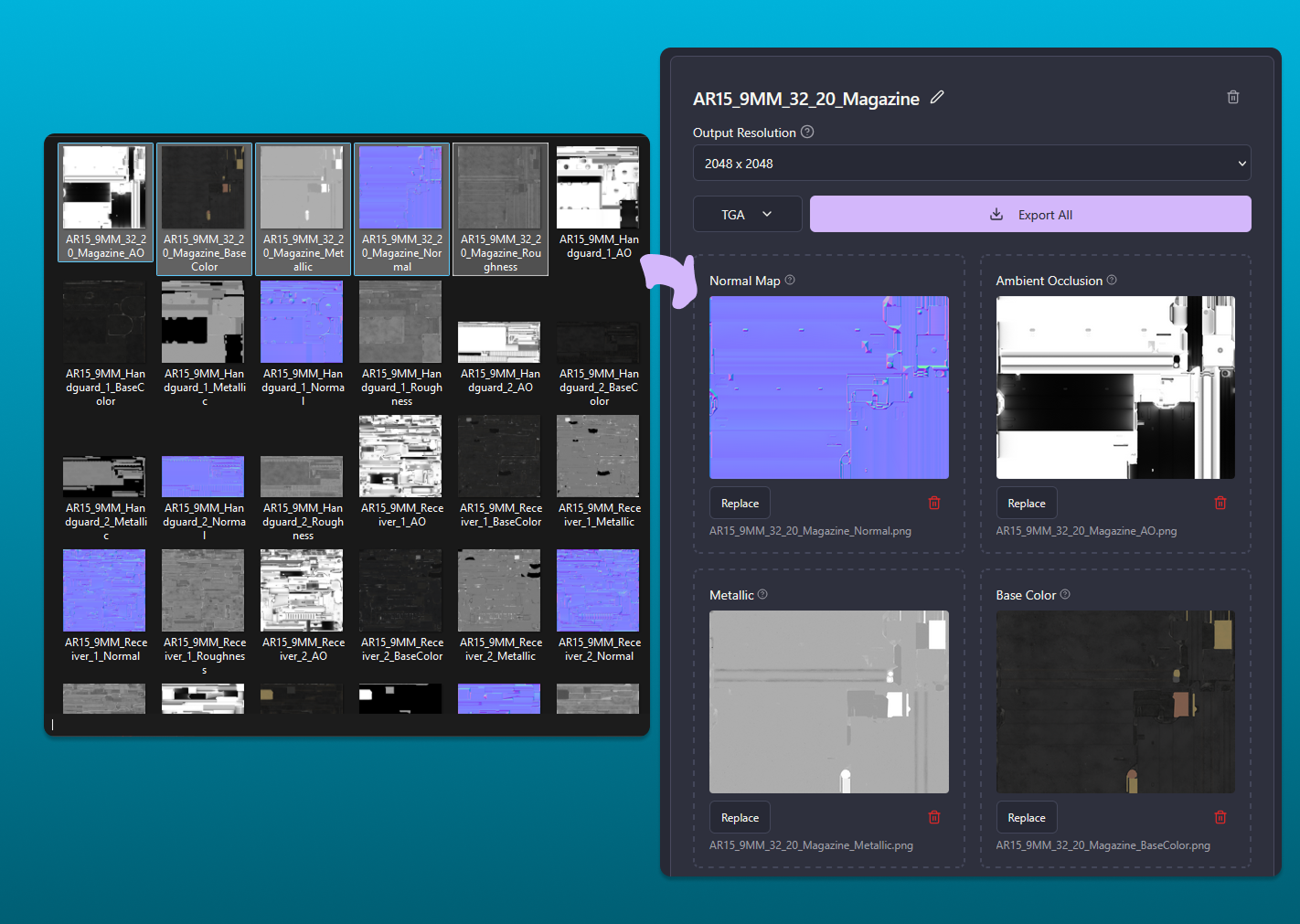Select AR15_9MM_Handguard_1_Roughness file thumbnail

click(400, 322)
